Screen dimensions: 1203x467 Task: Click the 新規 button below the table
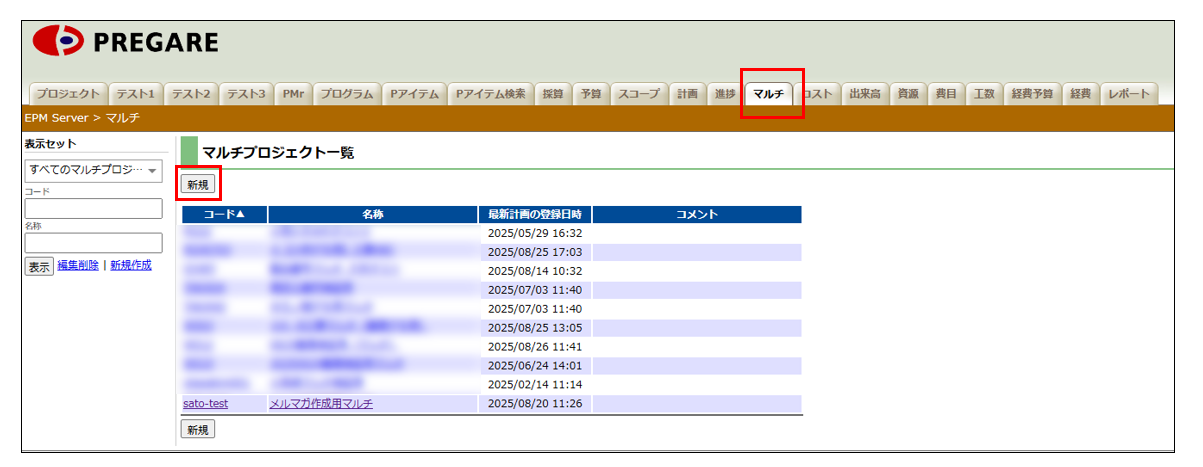click(198, 429)
